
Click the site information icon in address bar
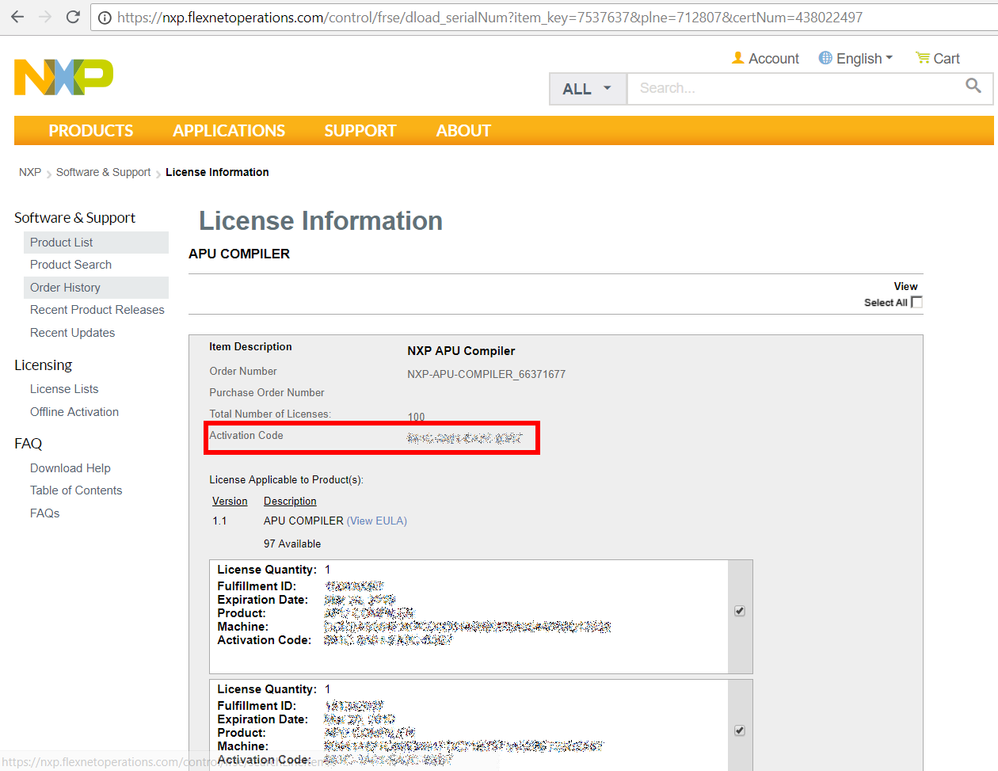(x=105, y=17)
